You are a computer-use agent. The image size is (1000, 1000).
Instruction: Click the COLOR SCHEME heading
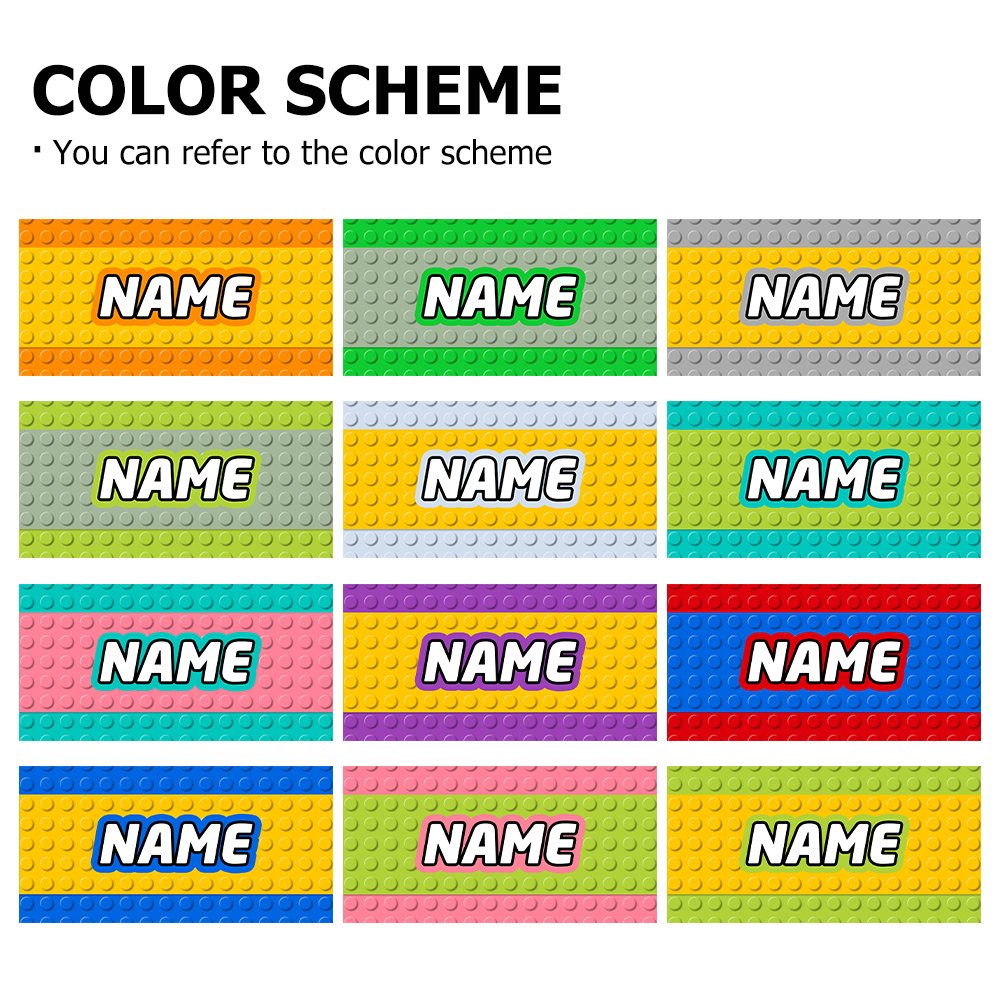[x=296, y=90]
